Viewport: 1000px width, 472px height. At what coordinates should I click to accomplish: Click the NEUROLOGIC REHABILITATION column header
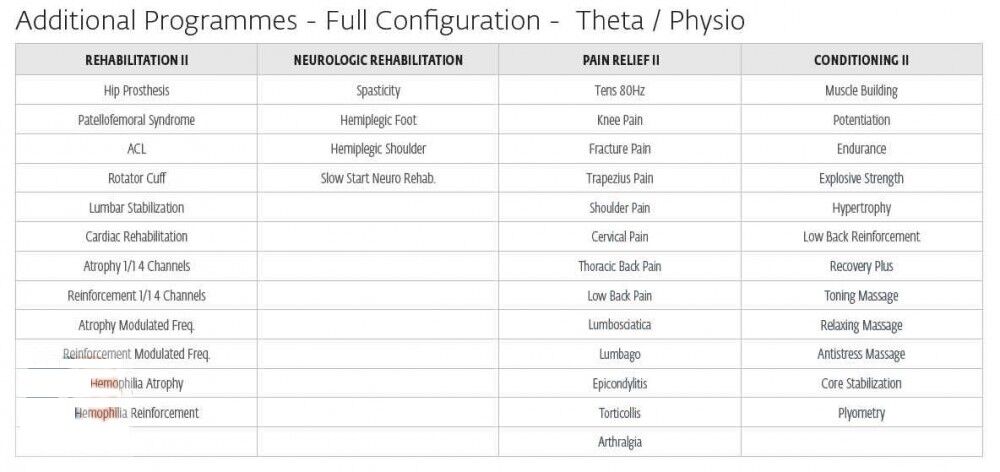(x=378, y=60)
